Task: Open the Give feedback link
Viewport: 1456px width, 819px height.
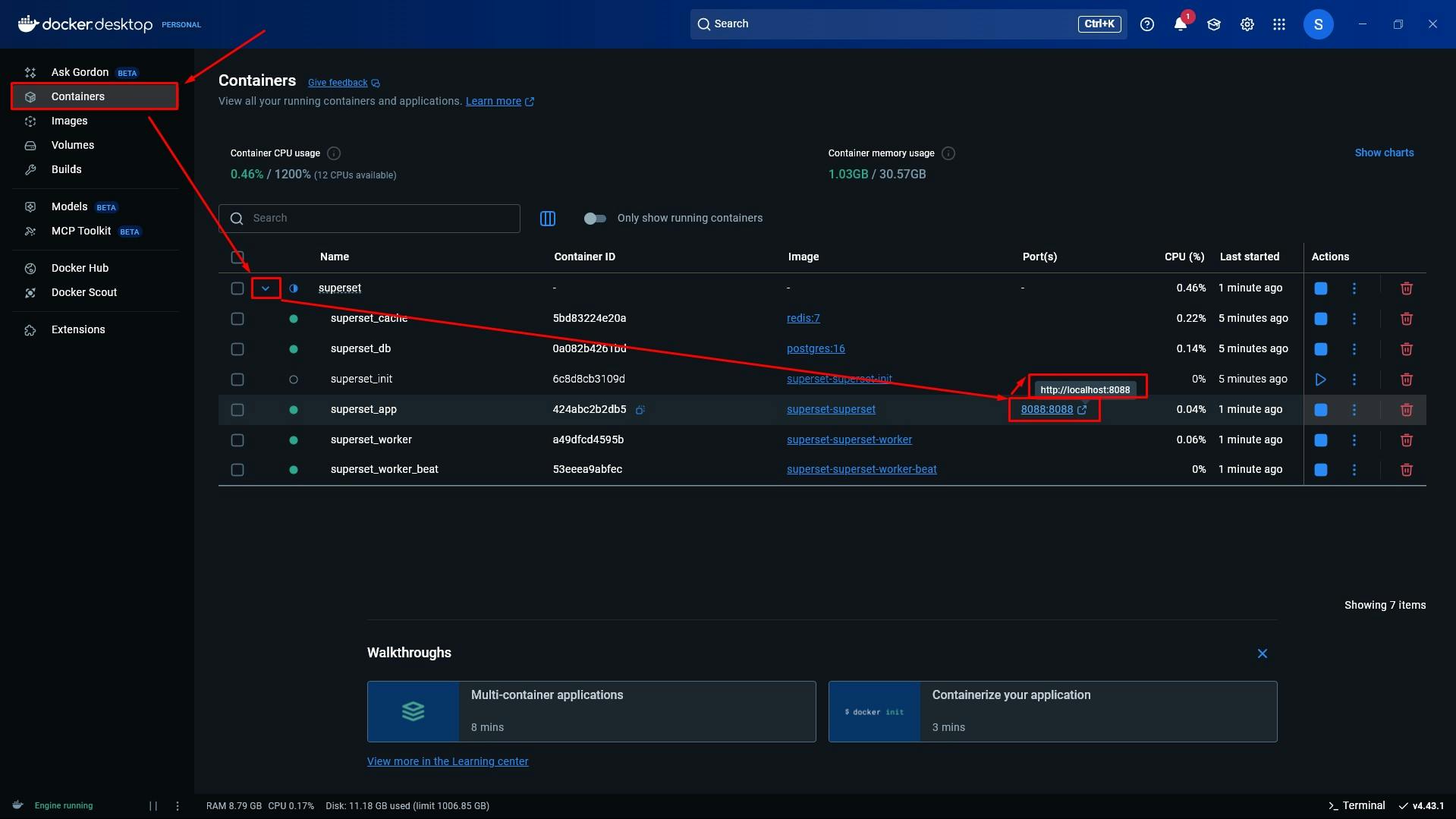Action: coord(344,83)
